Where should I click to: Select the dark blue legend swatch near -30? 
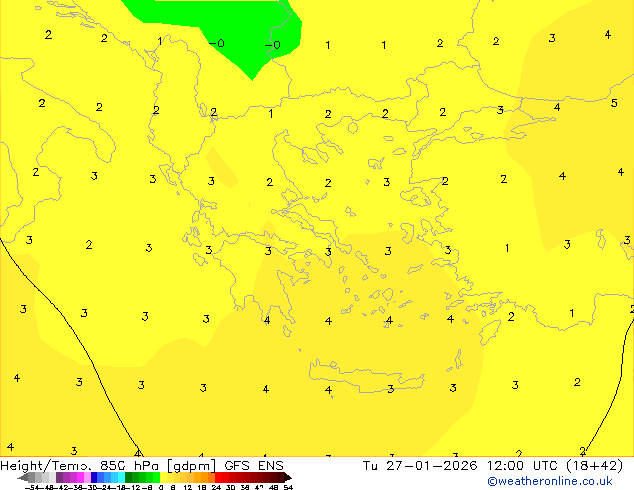(x=94, y=477)
